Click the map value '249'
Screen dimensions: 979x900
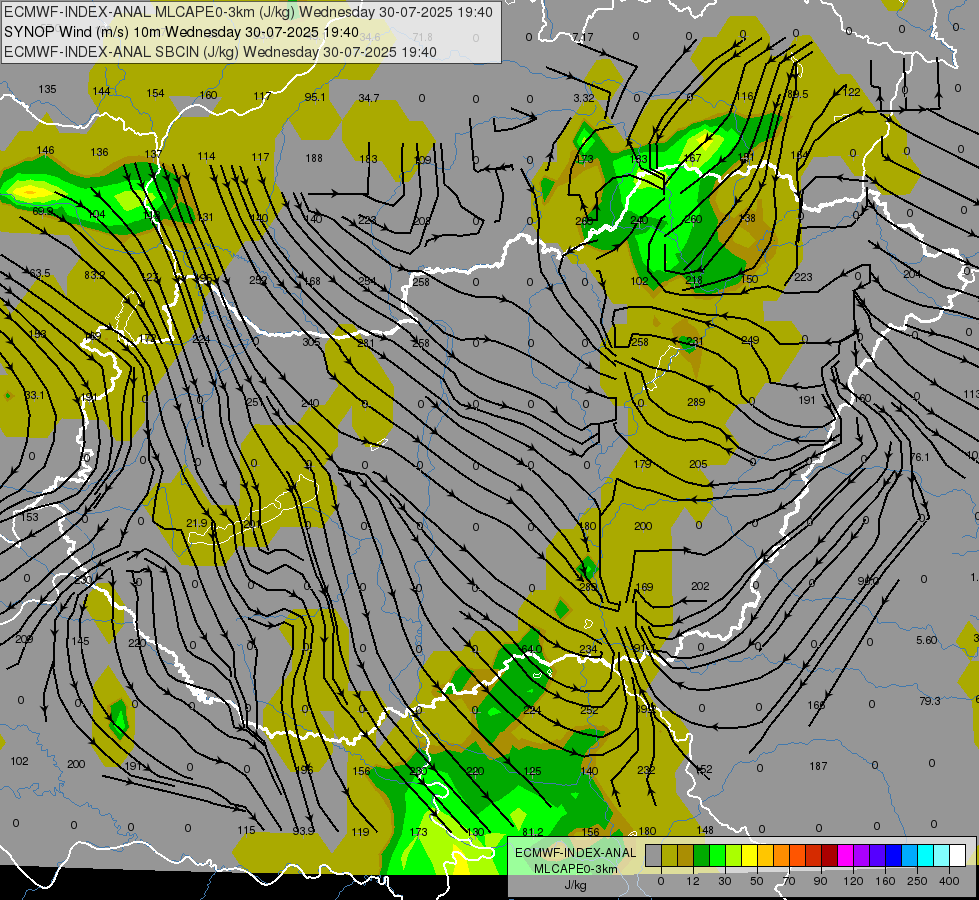coord(750,340)
